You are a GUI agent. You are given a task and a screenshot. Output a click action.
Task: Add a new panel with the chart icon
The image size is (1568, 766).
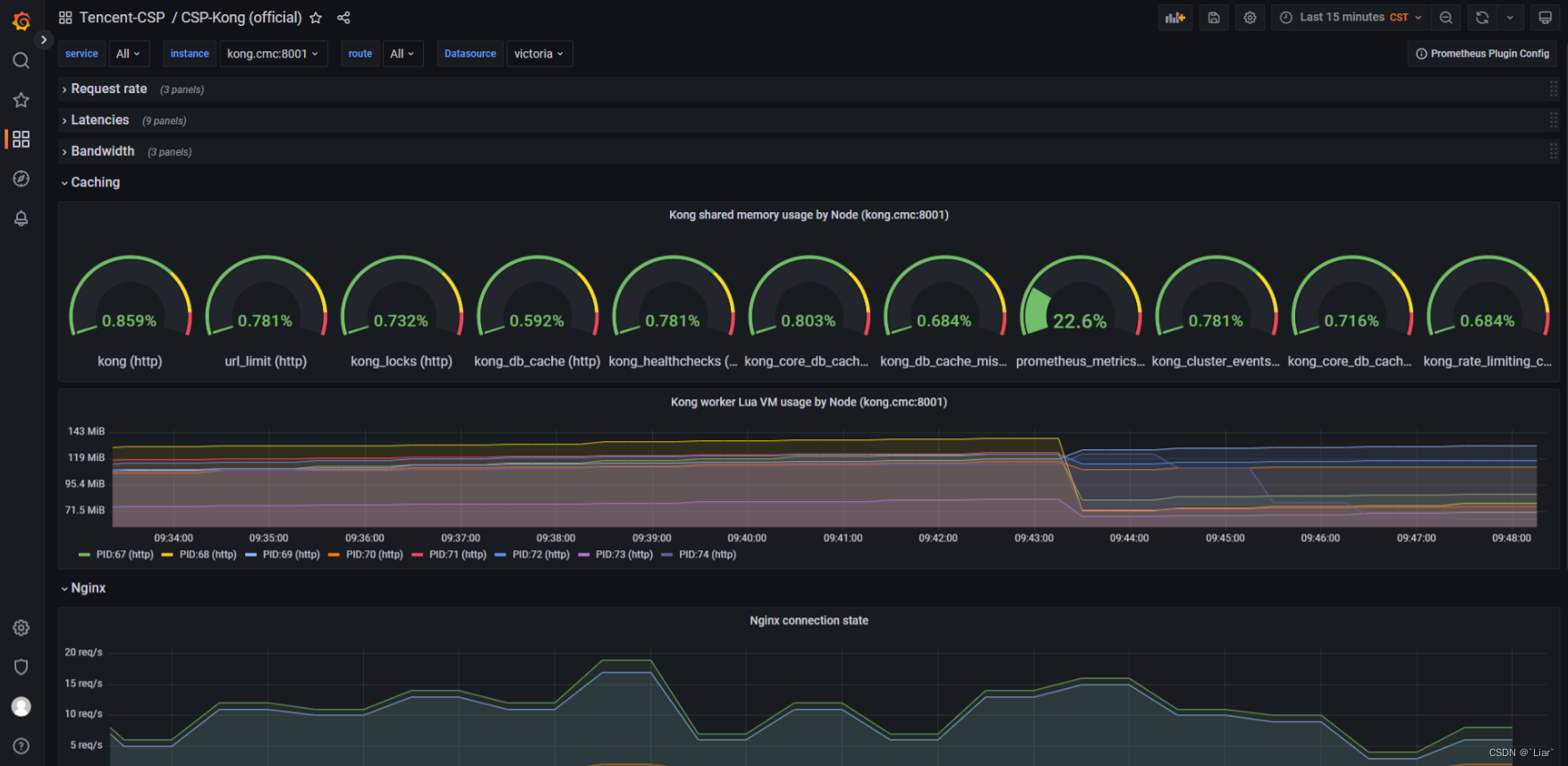pyautogui.click(x=1175, y=17)
